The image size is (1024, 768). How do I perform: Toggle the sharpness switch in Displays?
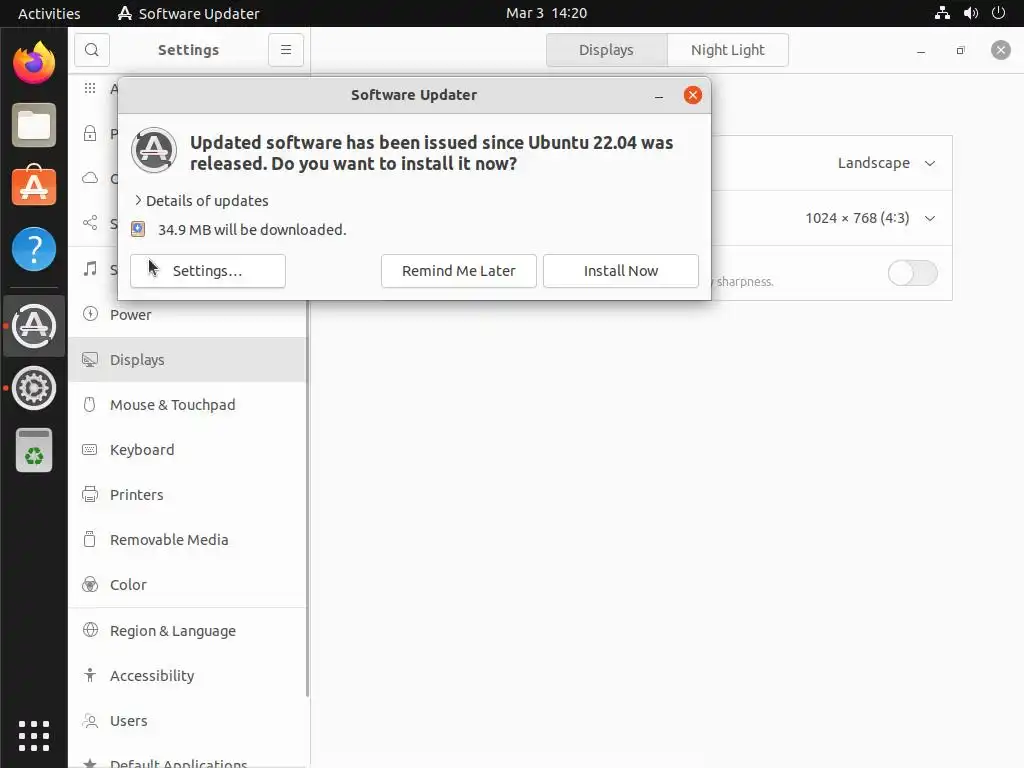tap(912, 273)
